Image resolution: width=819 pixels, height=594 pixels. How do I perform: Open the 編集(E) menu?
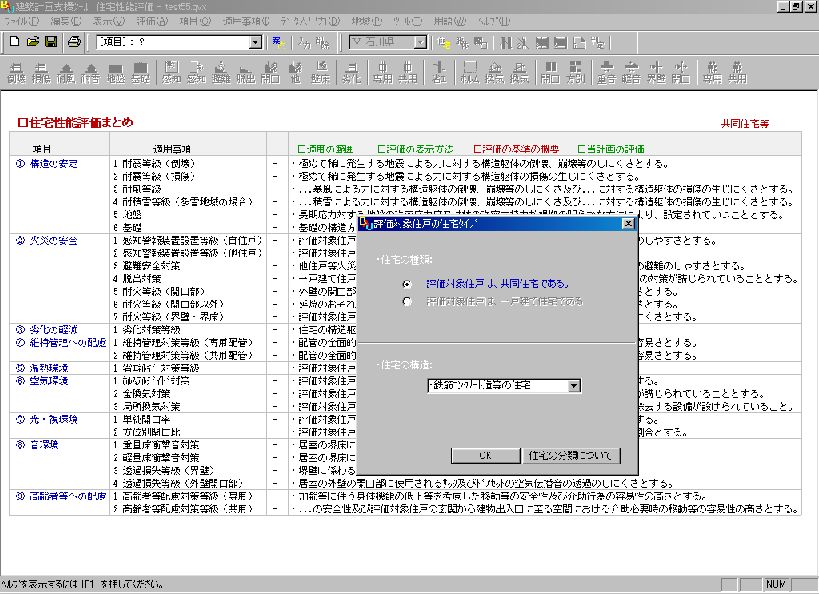[66, 21]
